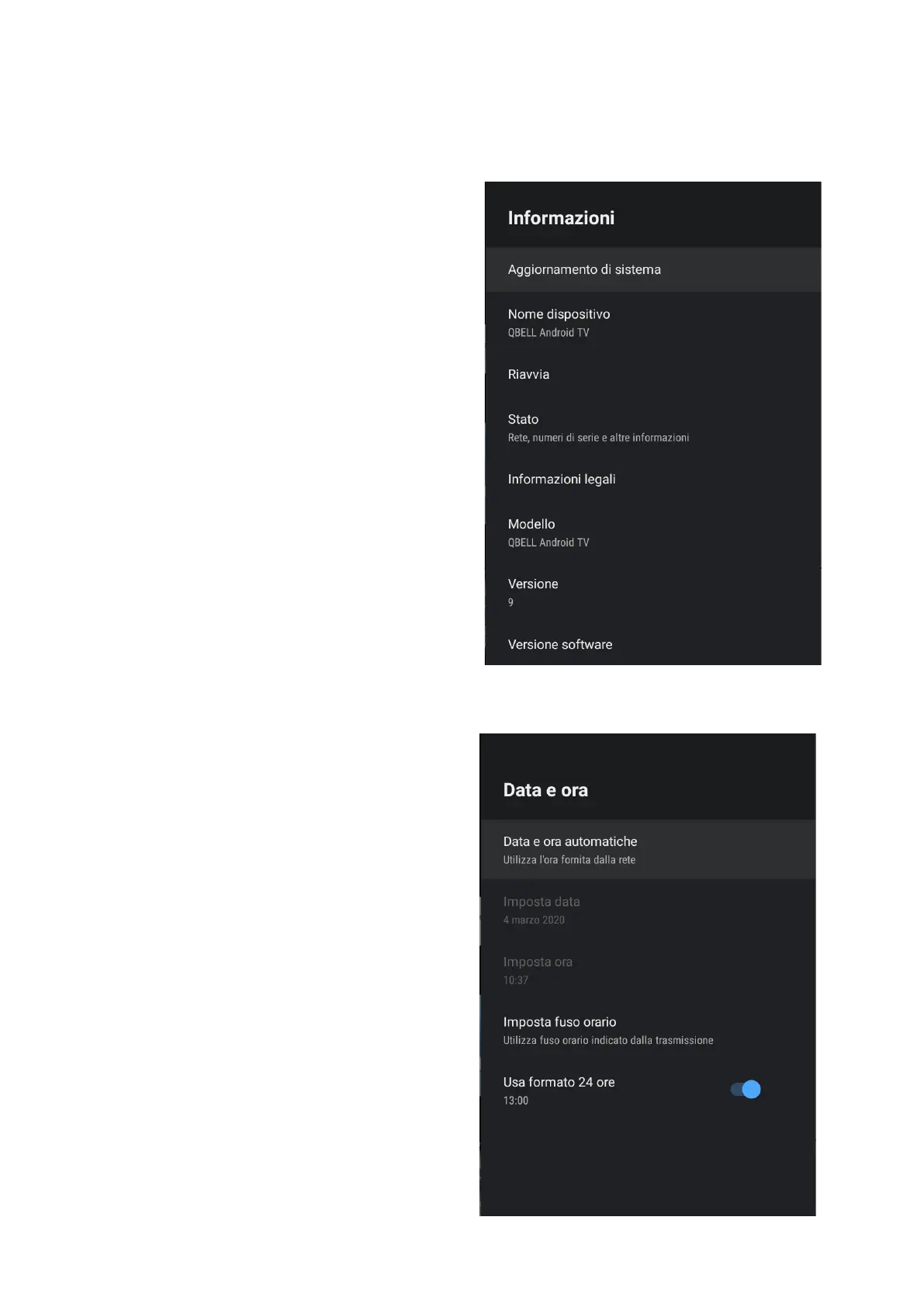924x1307 pixels.
Task: Click the Informazioni panel heading
Action: (x=561, y=218)
